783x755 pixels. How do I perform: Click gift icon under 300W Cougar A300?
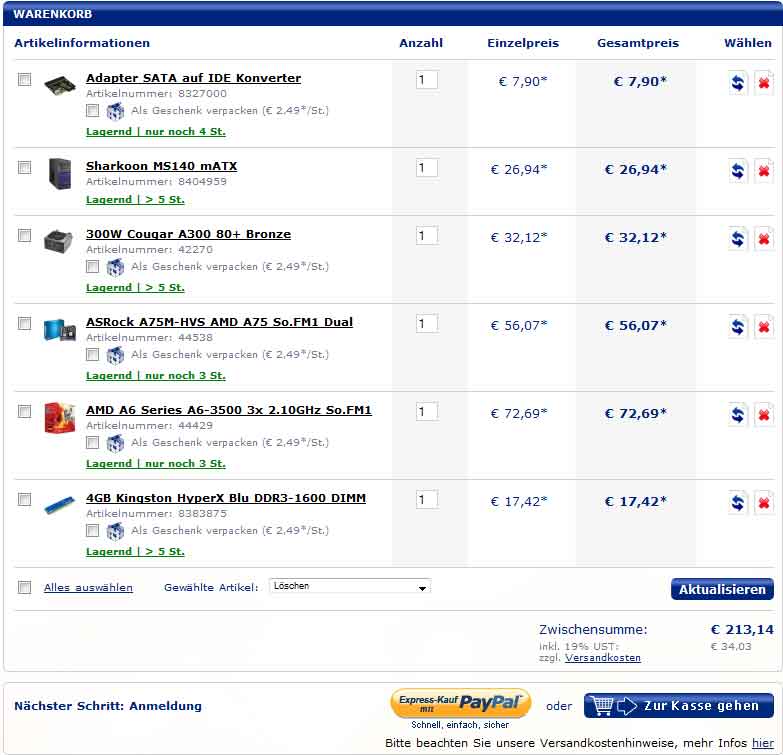tap(115, 267)
